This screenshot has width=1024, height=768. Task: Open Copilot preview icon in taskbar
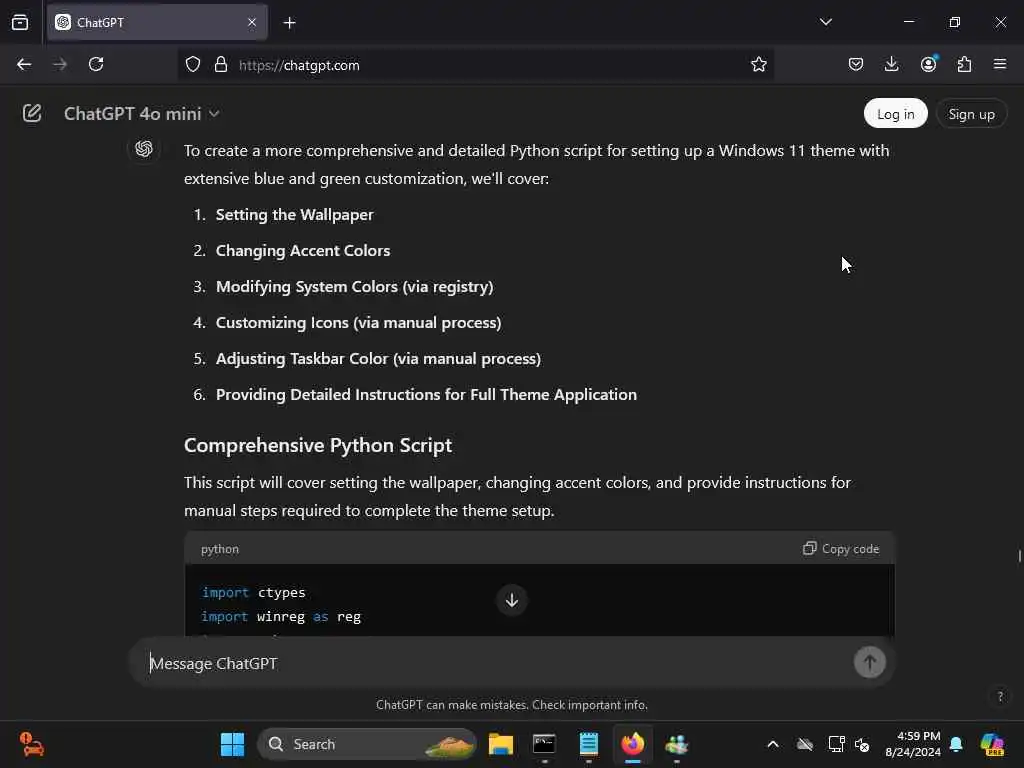tap(992, 744)
